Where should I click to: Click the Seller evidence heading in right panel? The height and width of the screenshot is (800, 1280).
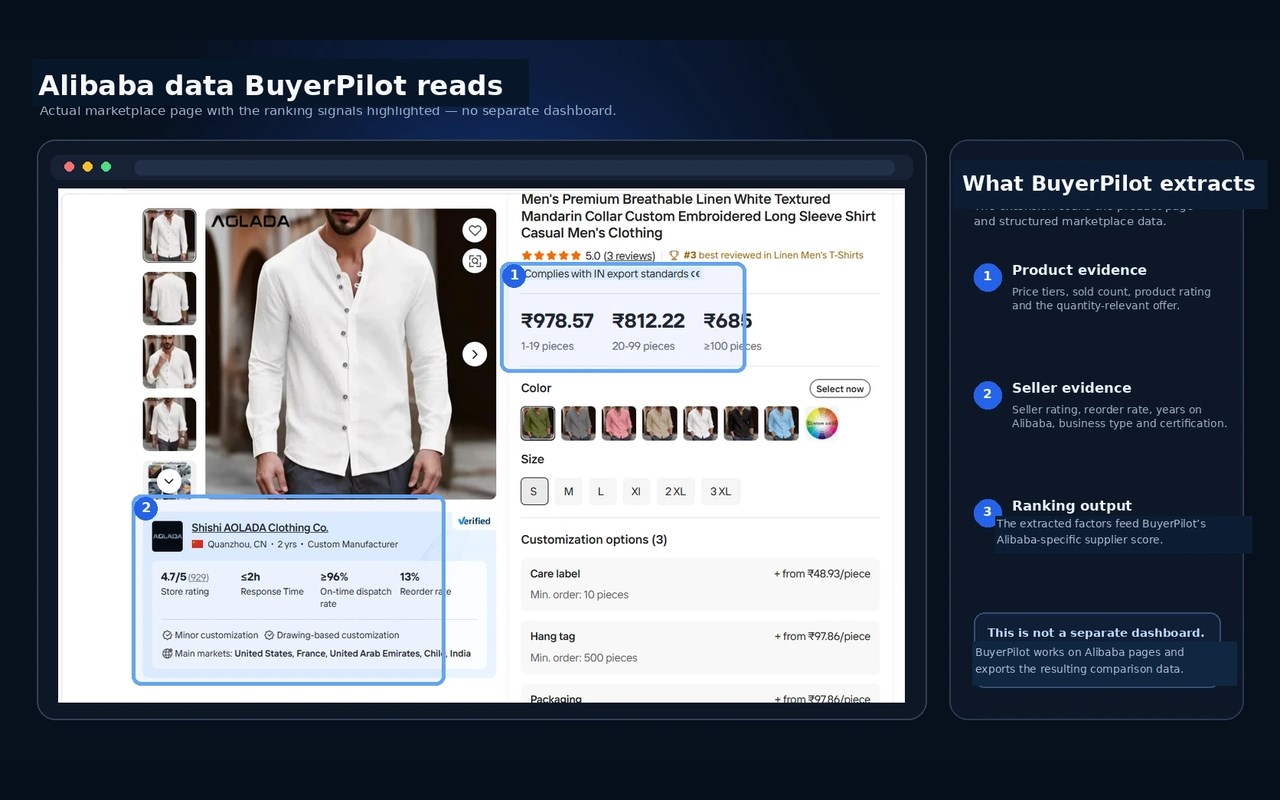click(1071, 388)
